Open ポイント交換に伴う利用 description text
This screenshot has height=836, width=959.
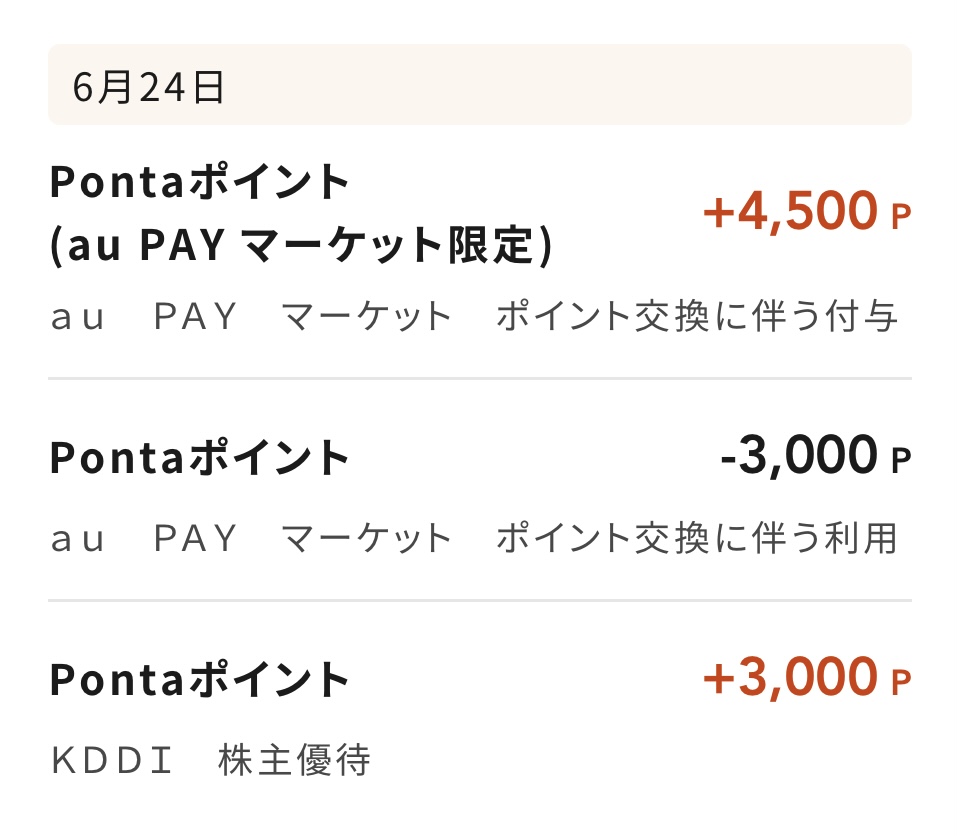pyautogui.click(x=697, y=538)
